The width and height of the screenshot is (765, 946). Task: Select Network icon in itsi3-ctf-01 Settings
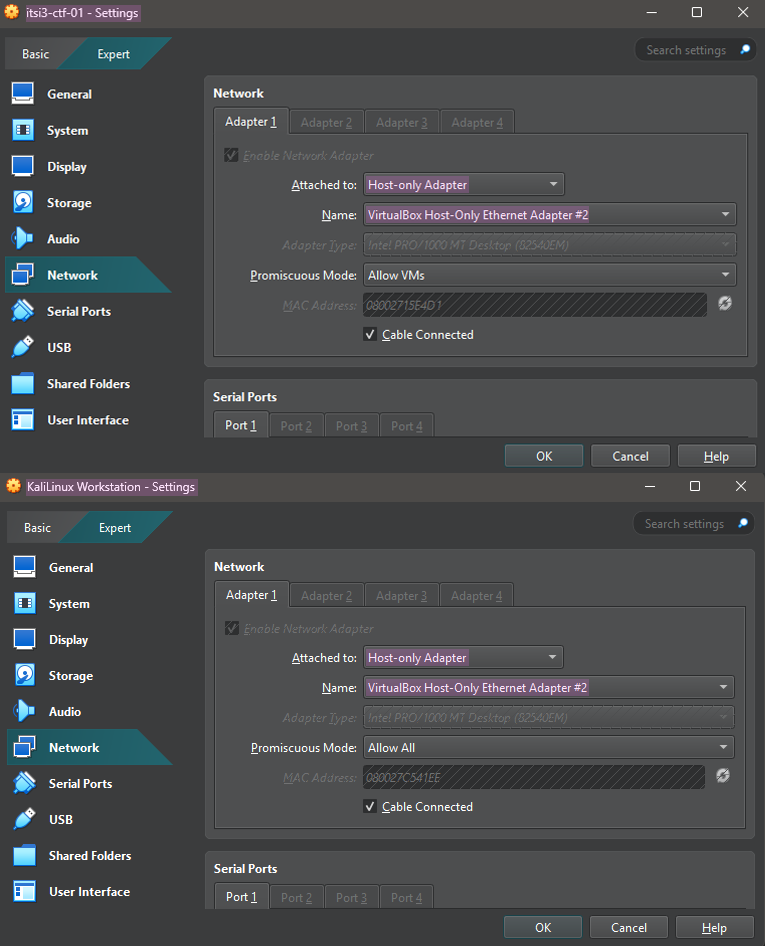tap(23, 275)
